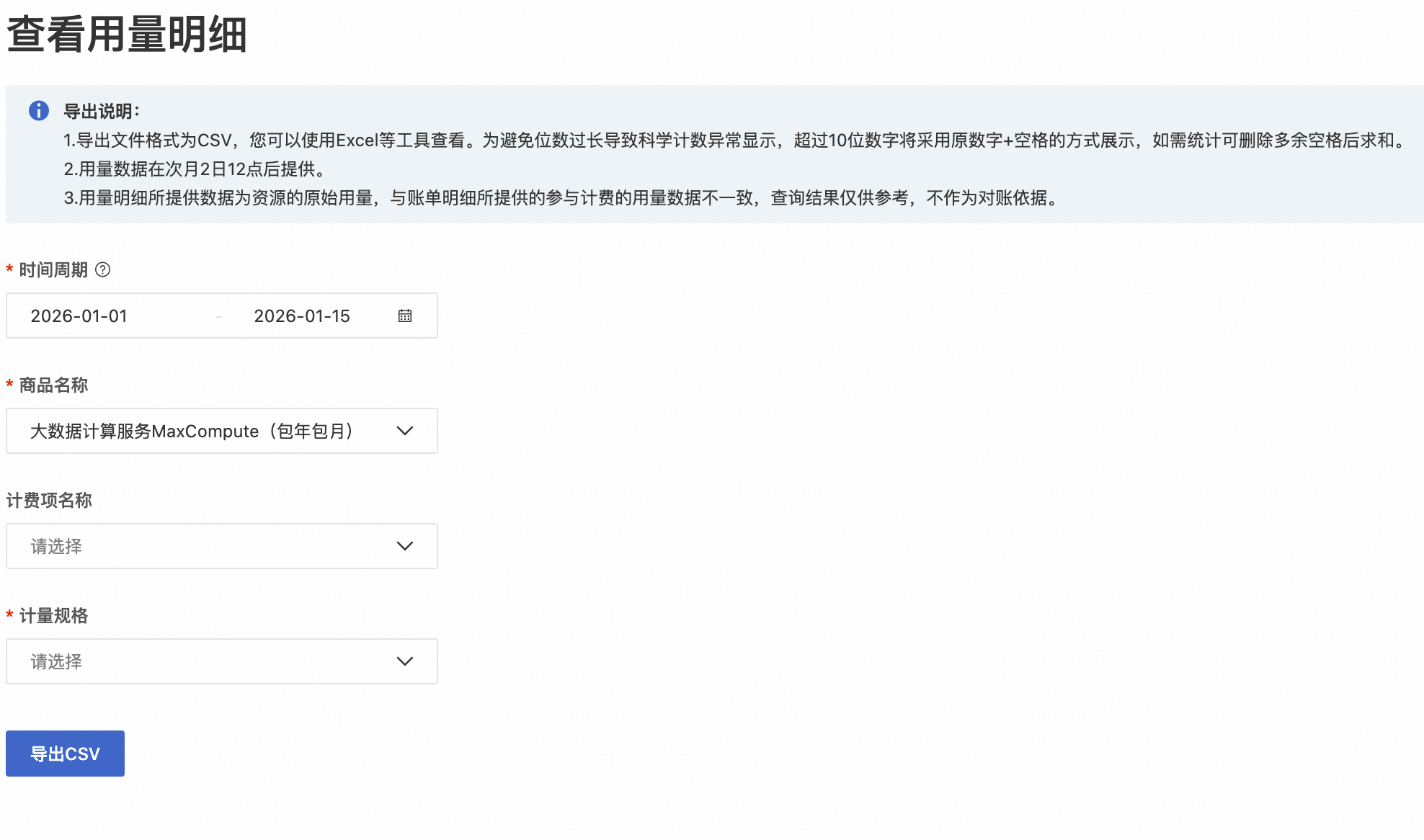Click the 计量规格 field label

[53, 615]
